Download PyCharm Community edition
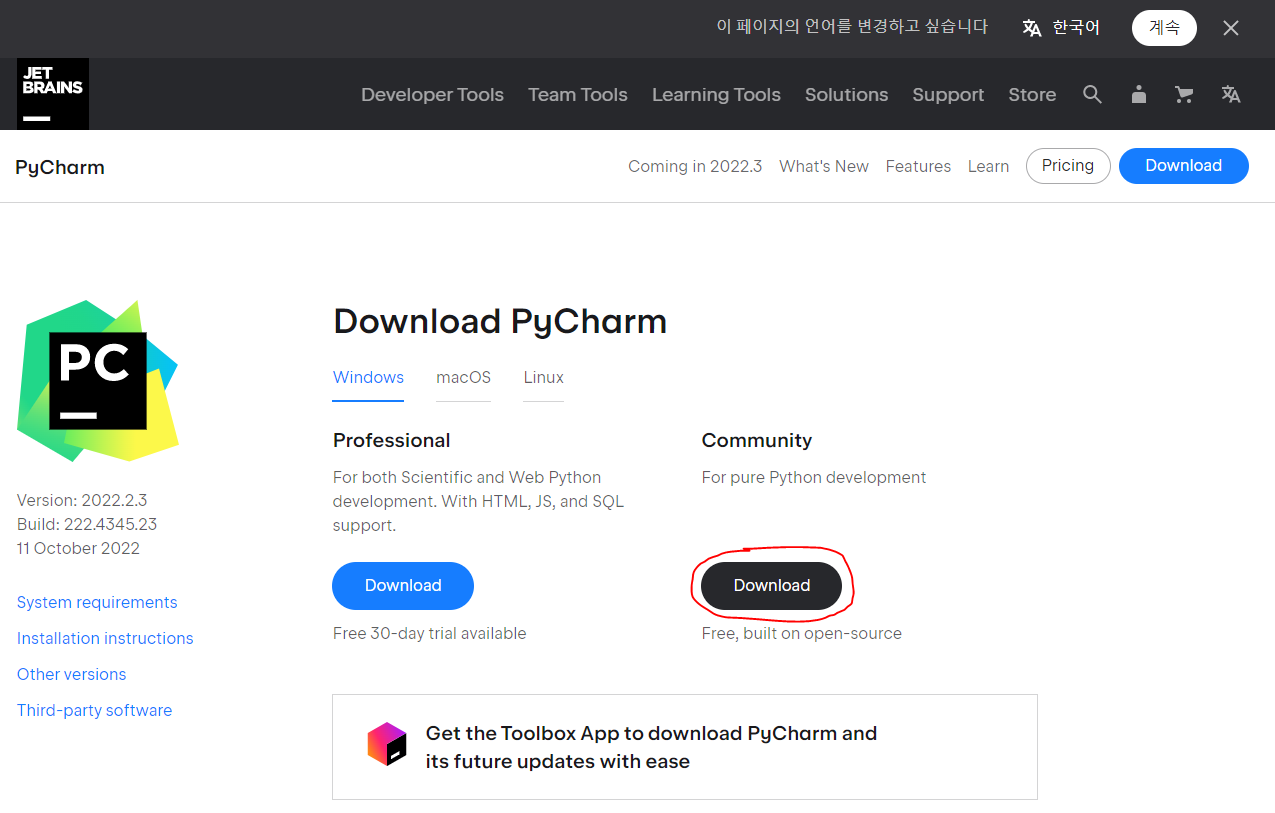Image resolution: width=1275 pixels, height=813 pixels. [771, 586]
